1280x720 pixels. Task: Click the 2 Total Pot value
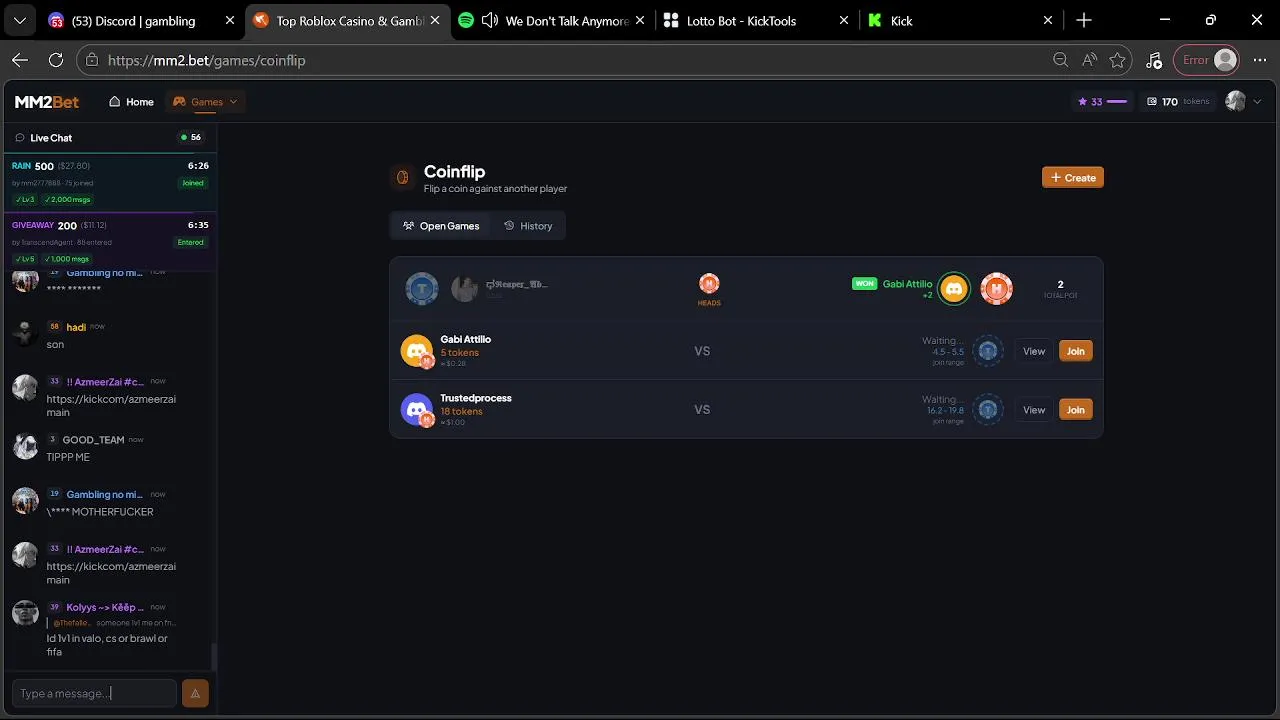point(1060,285)
